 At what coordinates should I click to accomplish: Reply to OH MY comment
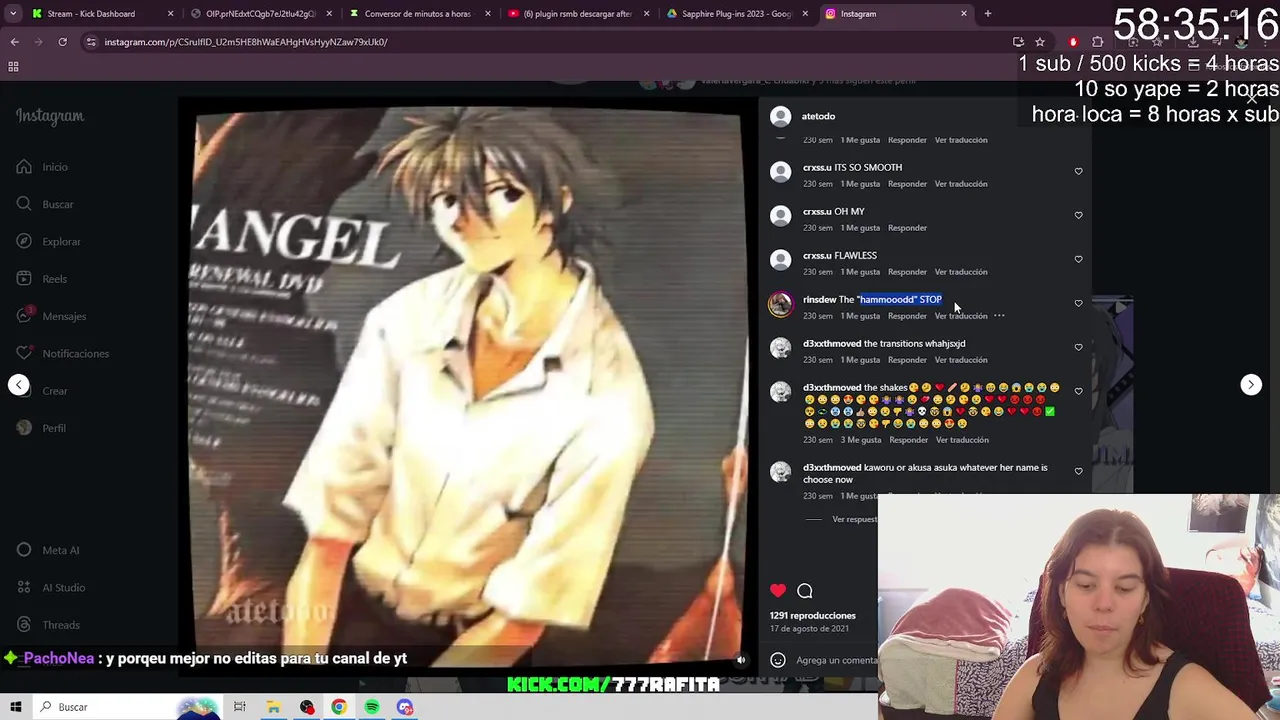coord(907,228)
